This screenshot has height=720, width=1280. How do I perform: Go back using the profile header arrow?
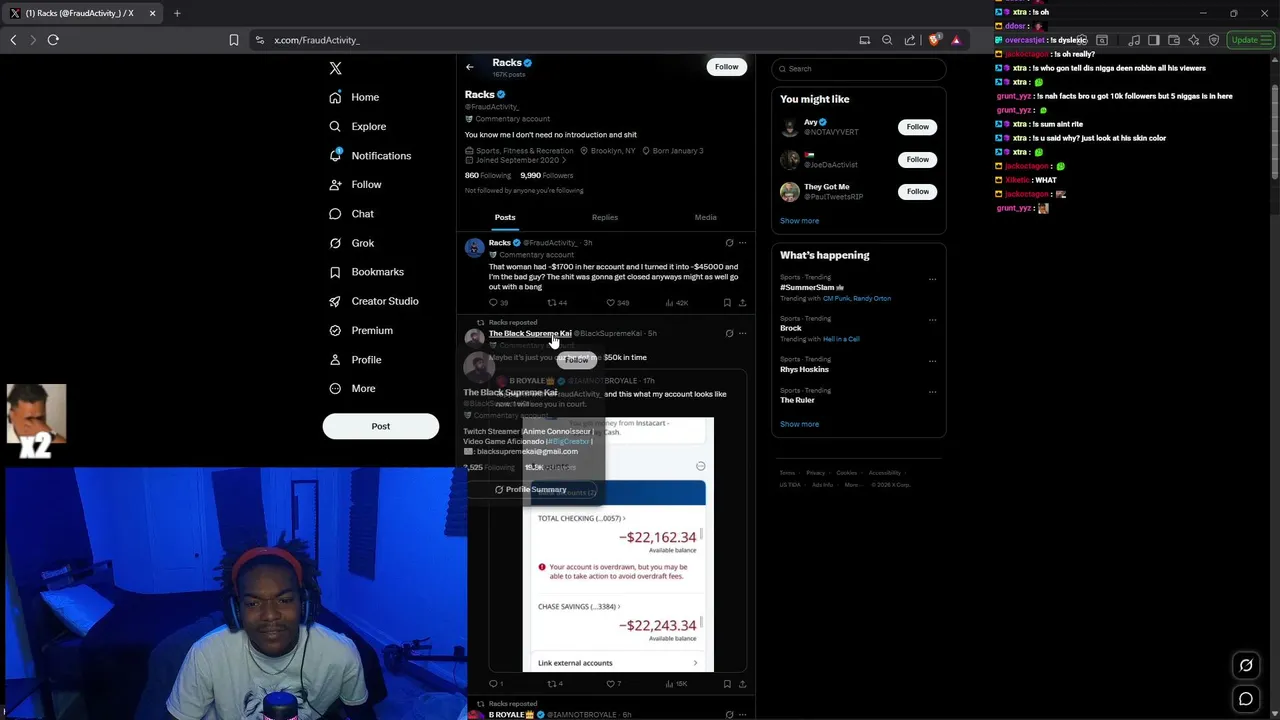[x=470, y=67]
